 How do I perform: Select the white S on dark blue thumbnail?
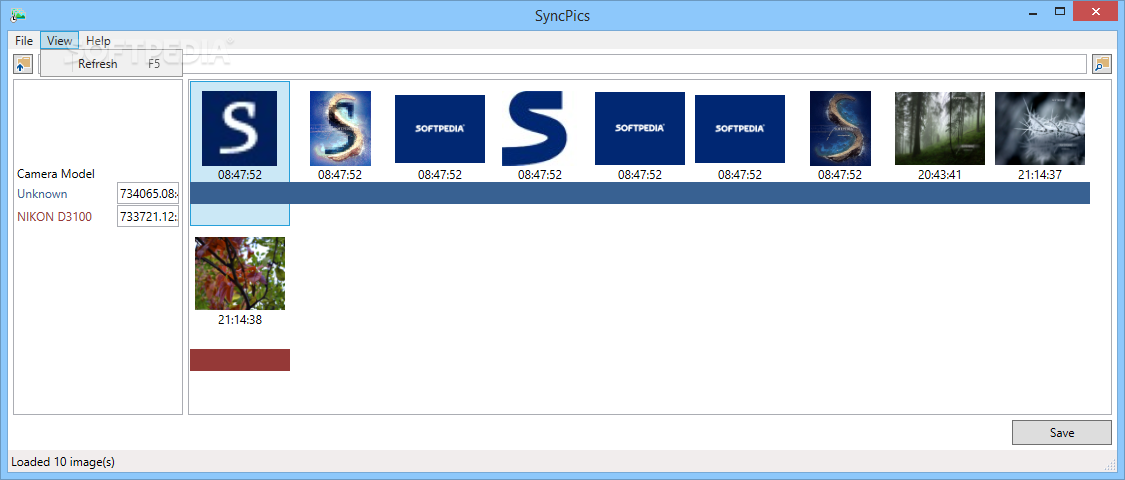point(240,128)
